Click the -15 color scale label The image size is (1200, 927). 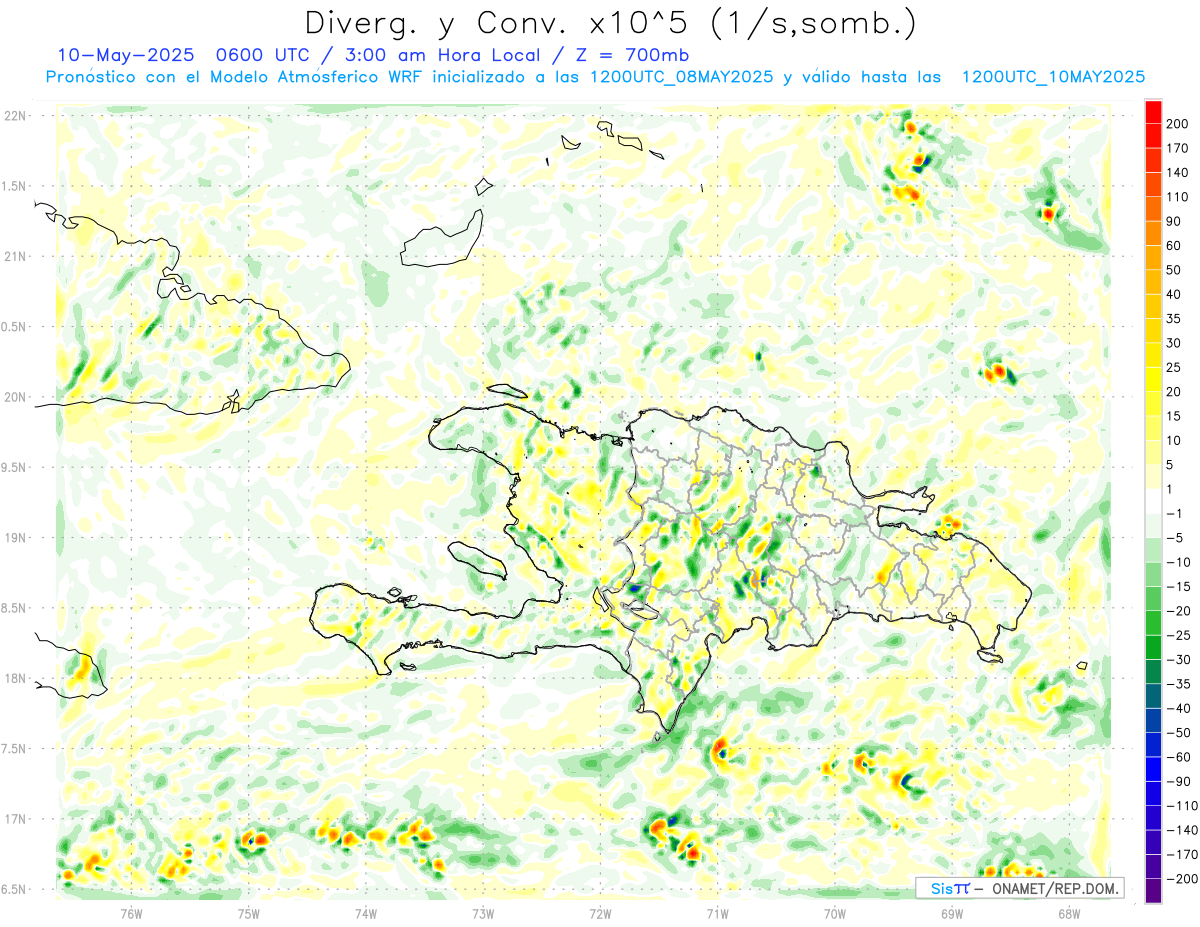tap(1178, 587)
